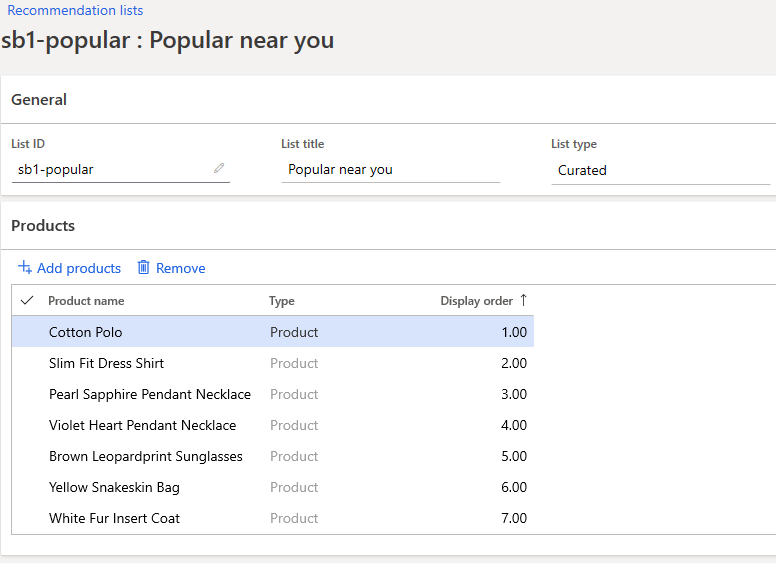
Task: Click the Type column header
Action: click(x=282, y=301)
